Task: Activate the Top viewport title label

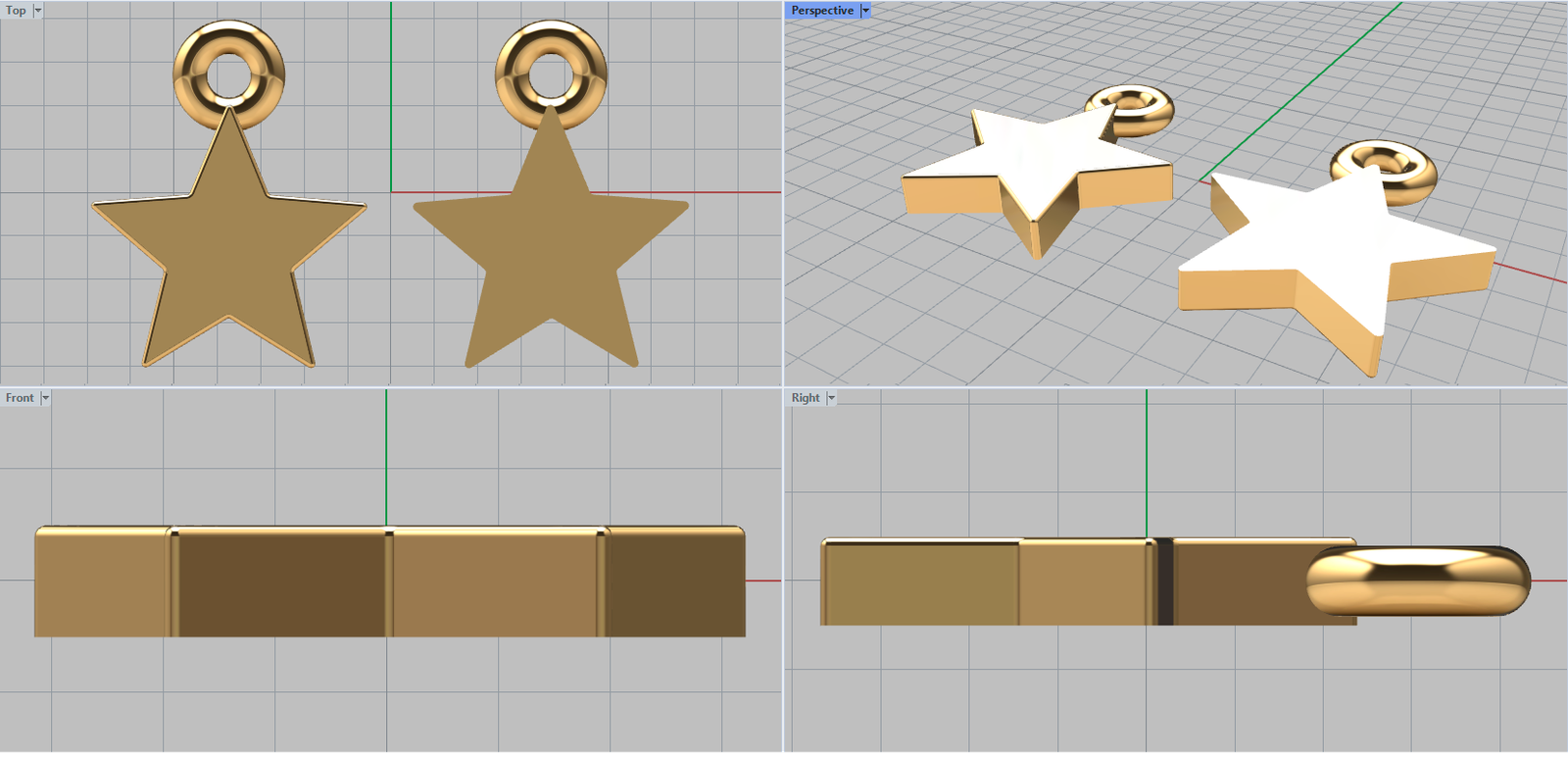Action: (16, 11)
